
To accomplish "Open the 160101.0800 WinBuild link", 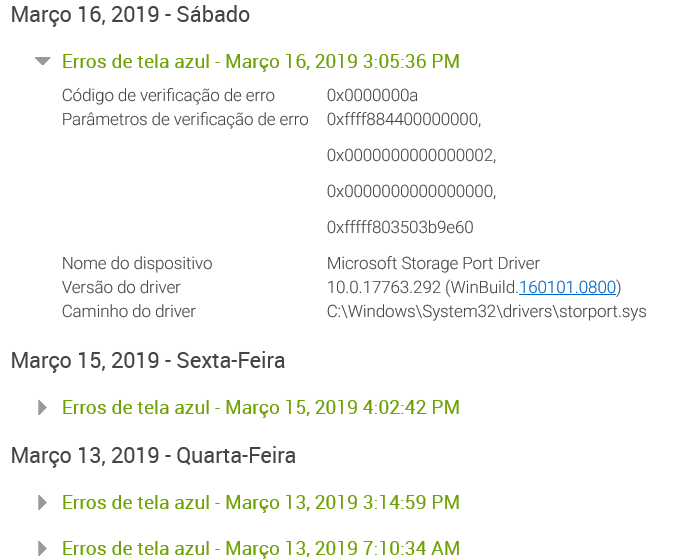I will 567,288.
